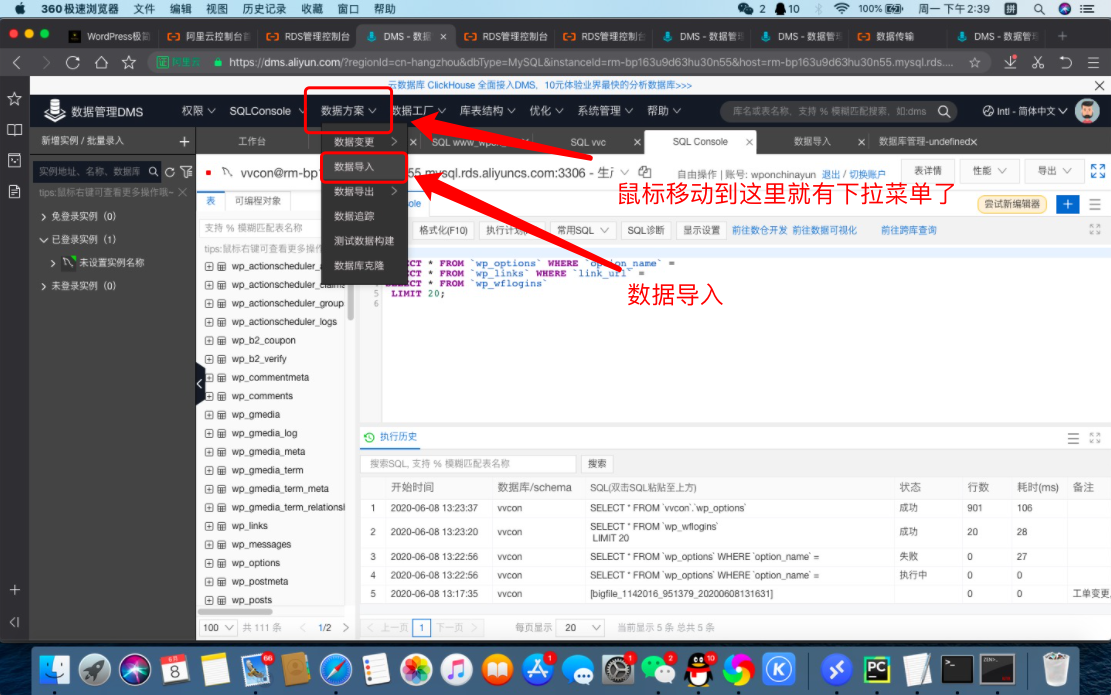Screen dimensions: 1111x695
Task: Click the DMS header search magnifier icon
Action: pos(944,111)
